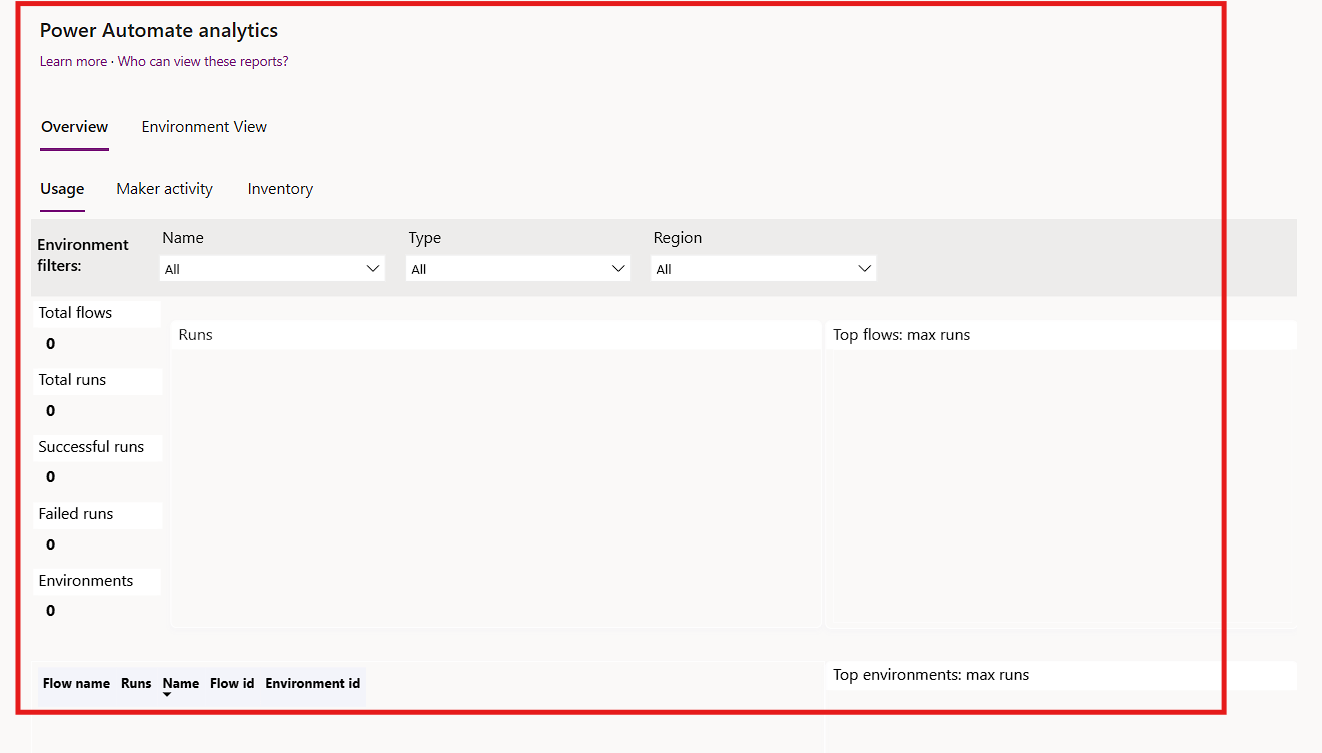Expand the Type environment filter dropdown
This screenshot has width=1322, height=753.
518,269
